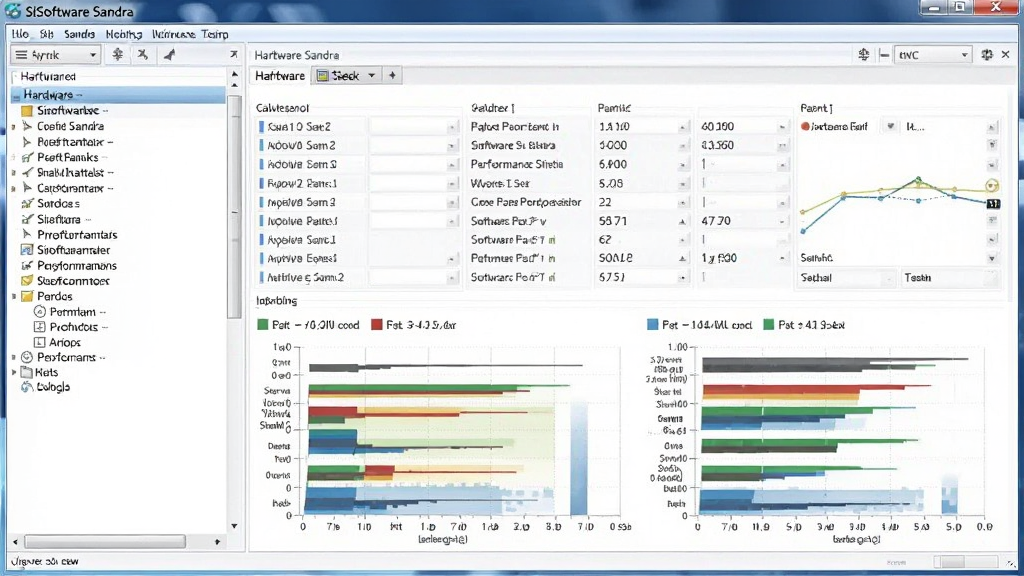Open the dropdown arrow on the 47 70 field
The image size is (1024, 576).
pyautogui.click(x=782, y=221)
